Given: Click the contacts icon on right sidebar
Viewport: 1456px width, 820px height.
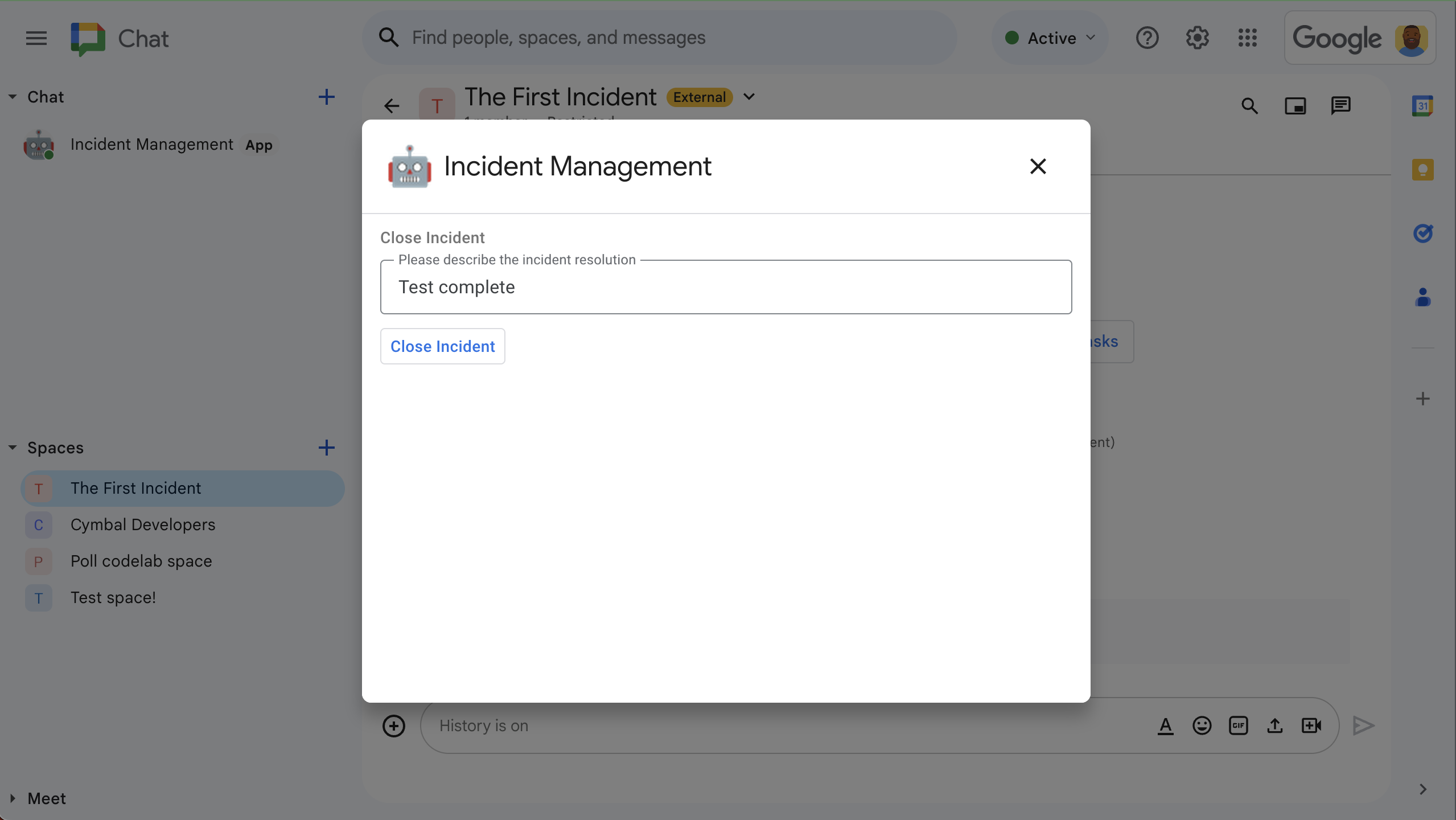Looking at the screenshot, I should (x=1422, y=296).
